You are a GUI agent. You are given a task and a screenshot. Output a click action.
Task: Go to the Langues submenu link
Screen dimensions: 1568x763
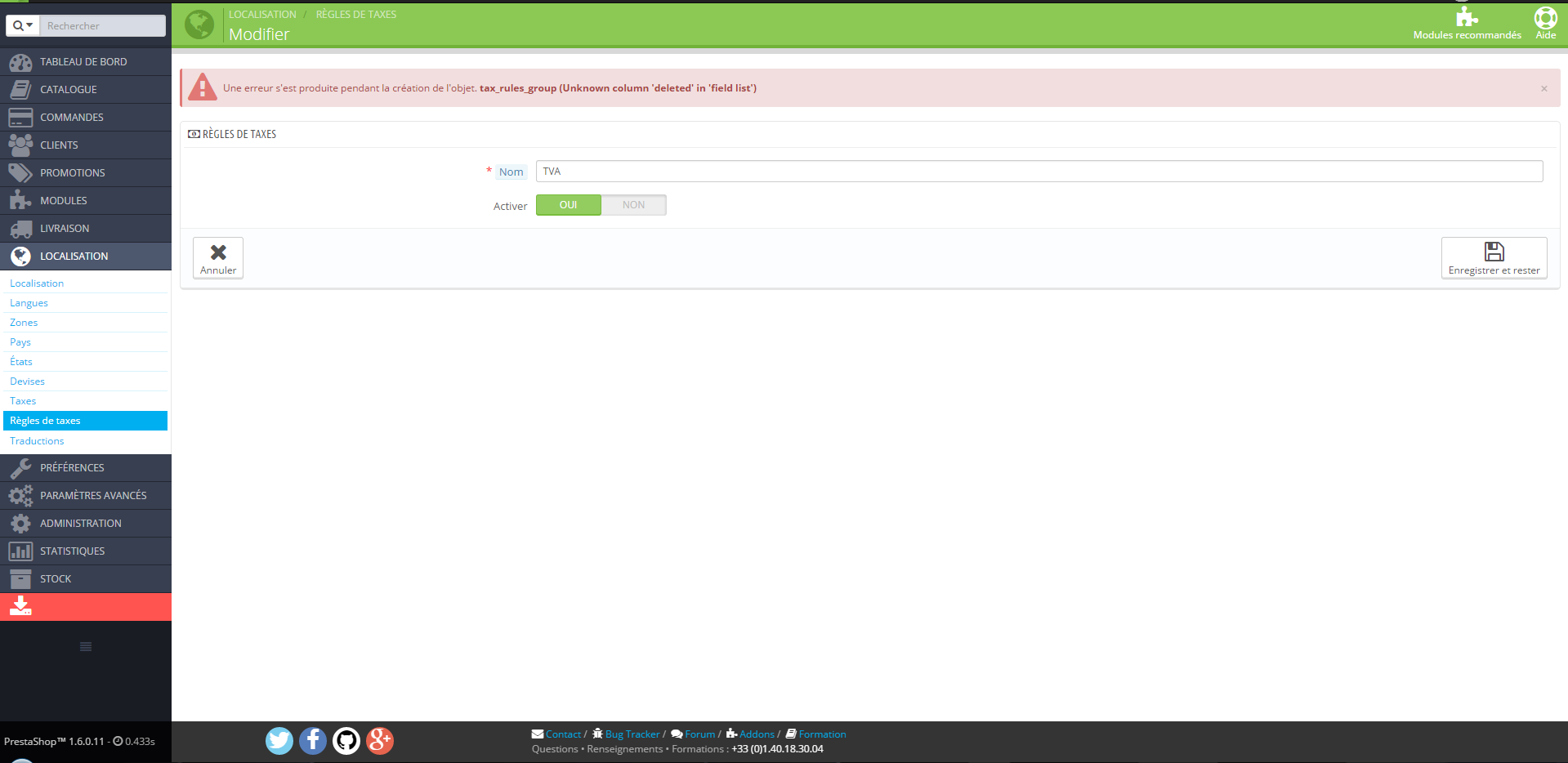pyautogui.click(x=29, y=303)
